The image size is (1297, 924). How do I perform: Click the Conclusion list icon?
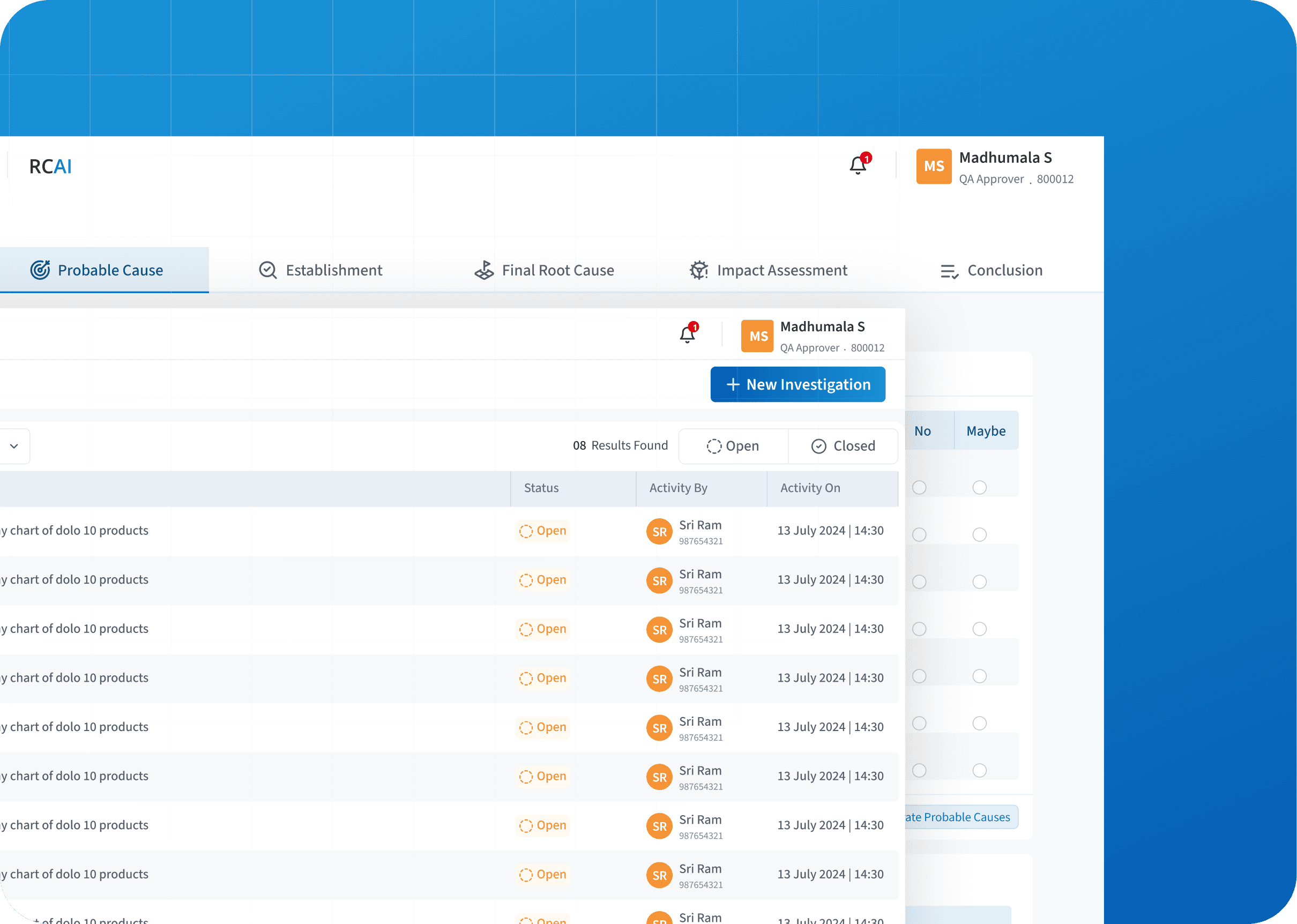(x=949, y=271)
